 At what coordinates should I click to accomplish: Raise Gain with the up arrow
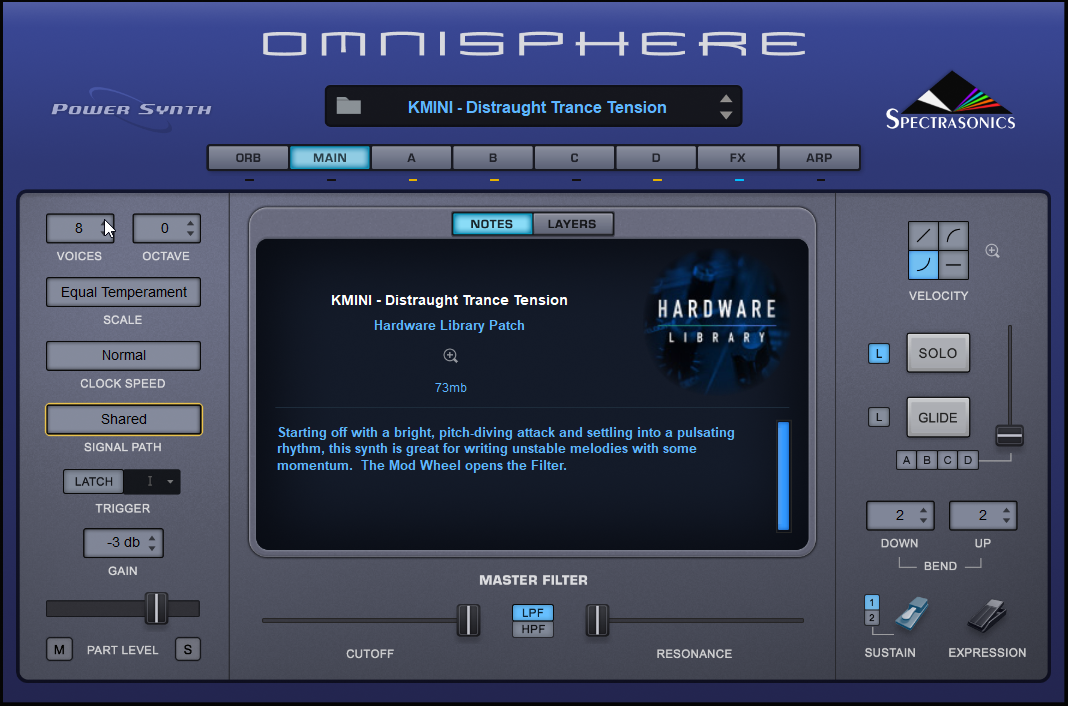152,537
